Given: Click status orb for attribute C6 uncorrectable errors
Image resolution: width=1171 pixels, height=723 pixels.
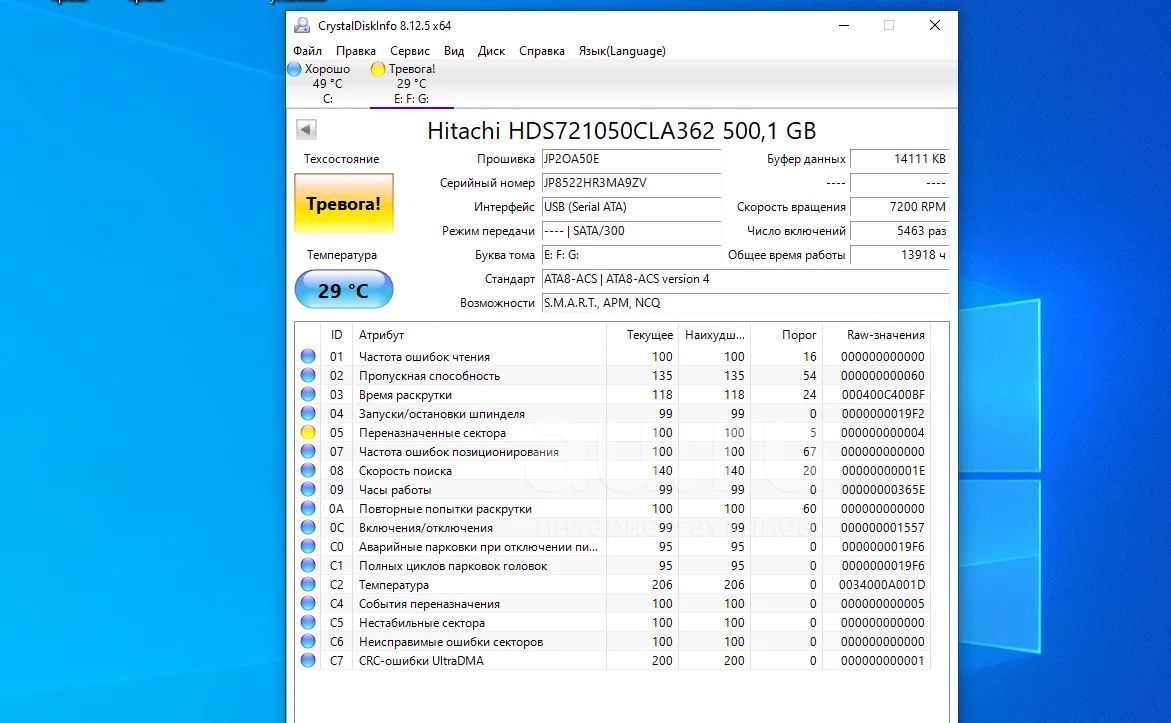Looking at the screenshot, I should tap(308, 641).
